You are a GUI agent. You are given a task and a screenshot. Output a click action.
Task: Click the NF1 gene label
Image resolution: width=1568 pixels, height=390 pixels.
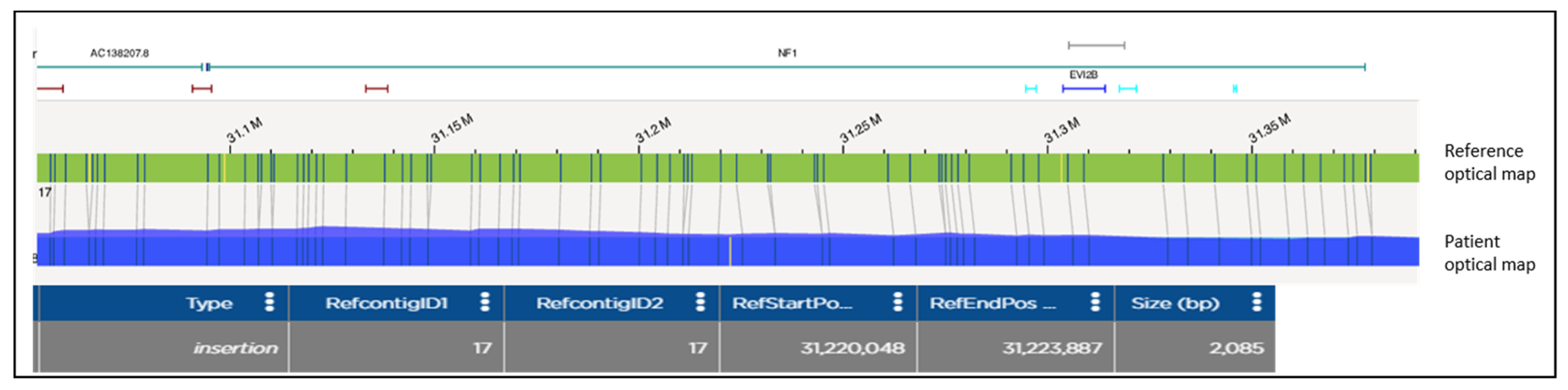point(787,53)
